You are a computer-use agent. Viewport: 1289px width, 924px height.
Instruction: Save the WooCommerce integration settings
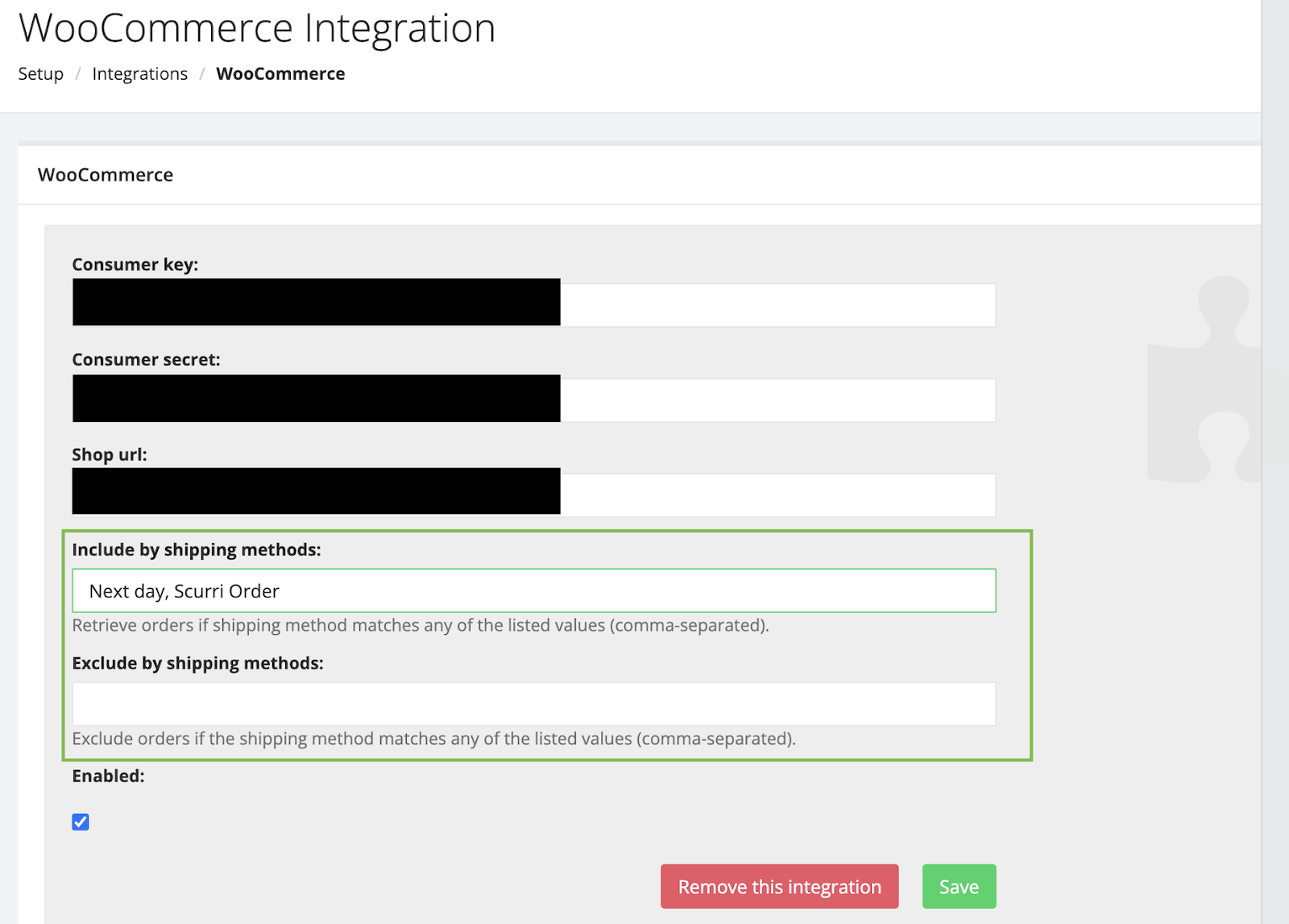click(959, 886)
